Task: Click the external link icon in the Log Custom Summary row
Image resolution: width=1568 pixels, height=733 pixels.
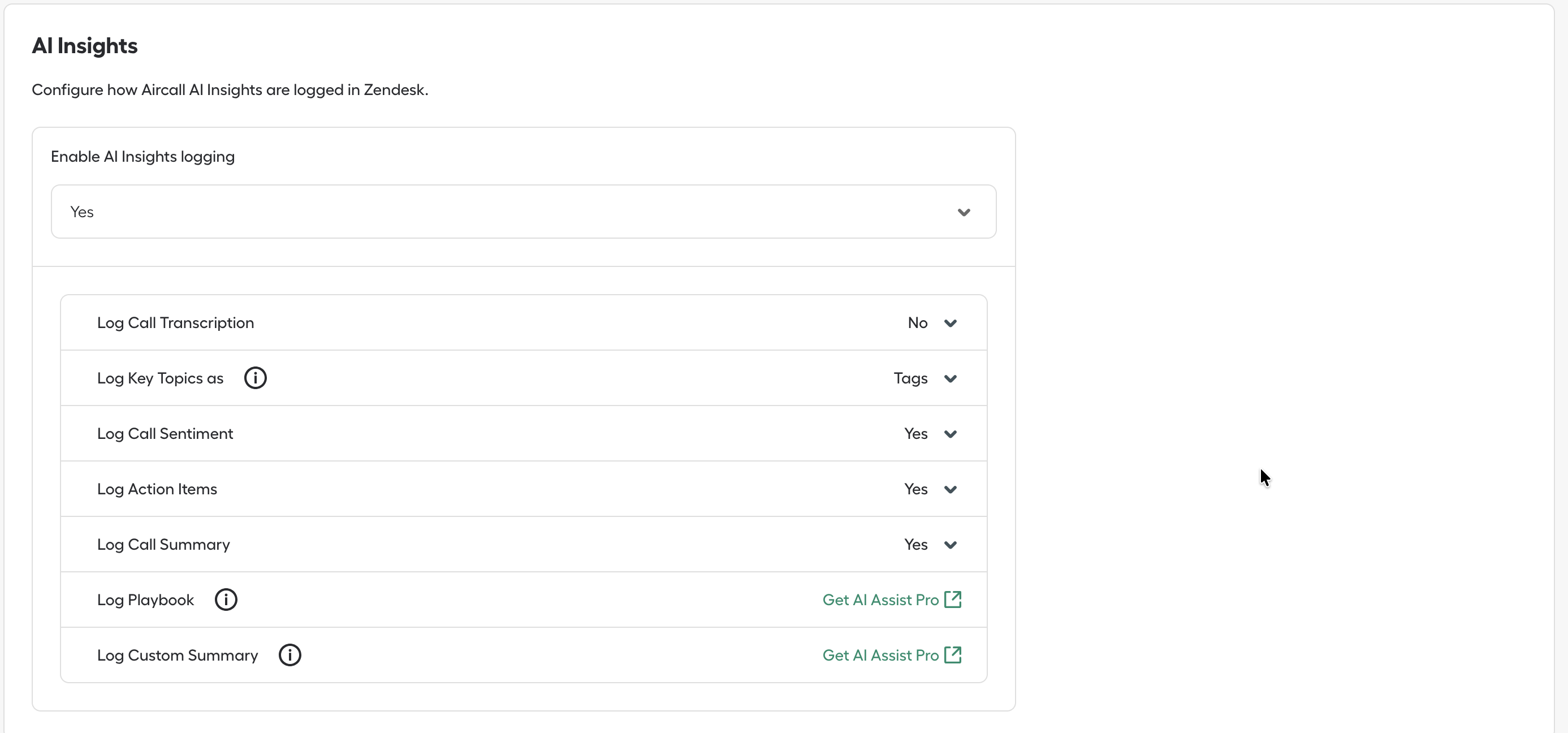Action: pyautogui.click(x=953, y=654)
